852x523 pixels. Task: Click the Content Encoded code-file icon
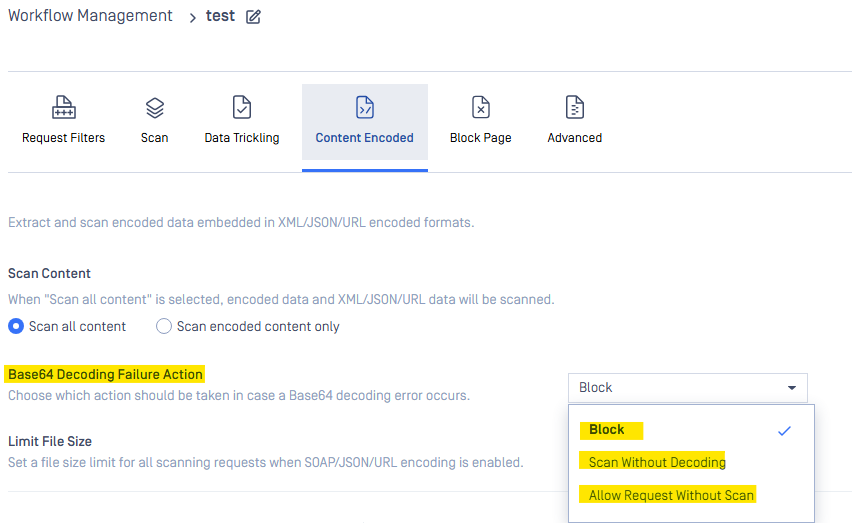point(364,108)
